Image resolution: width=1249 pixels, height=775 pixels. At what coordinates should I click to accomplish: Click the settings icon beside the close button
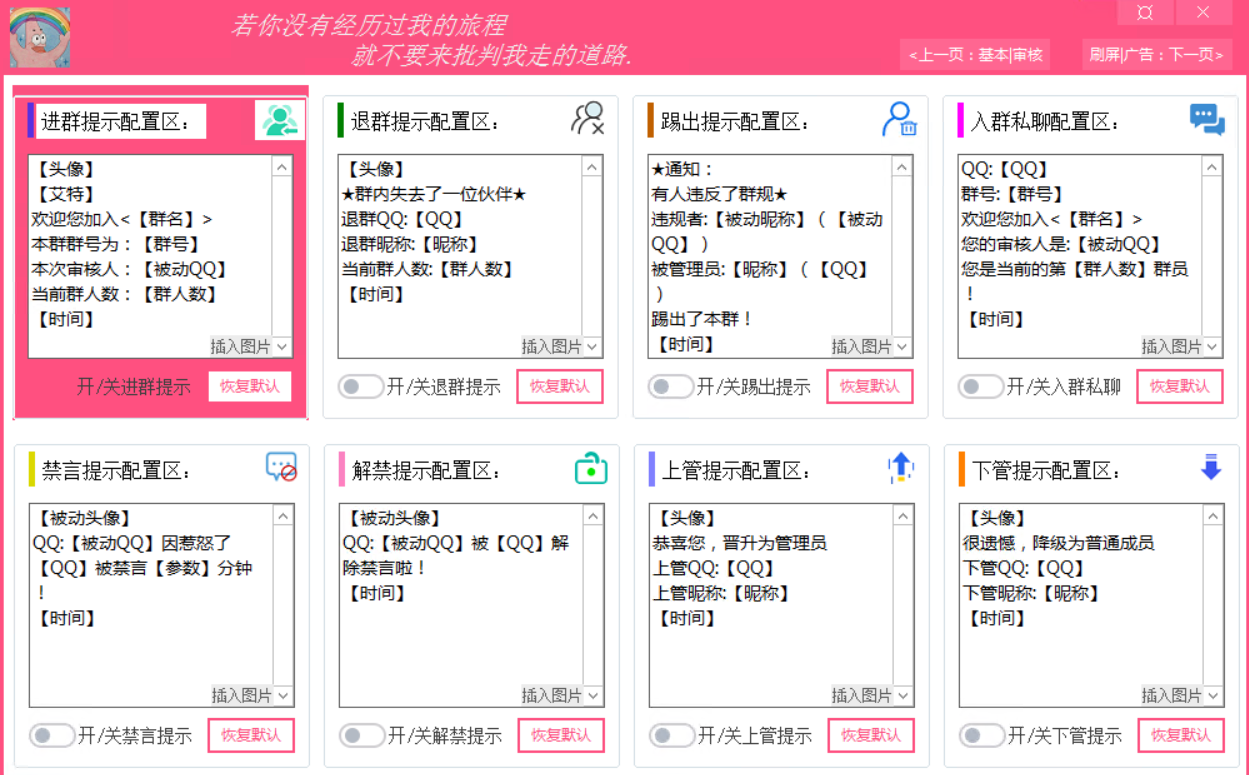pos(1145,12)
